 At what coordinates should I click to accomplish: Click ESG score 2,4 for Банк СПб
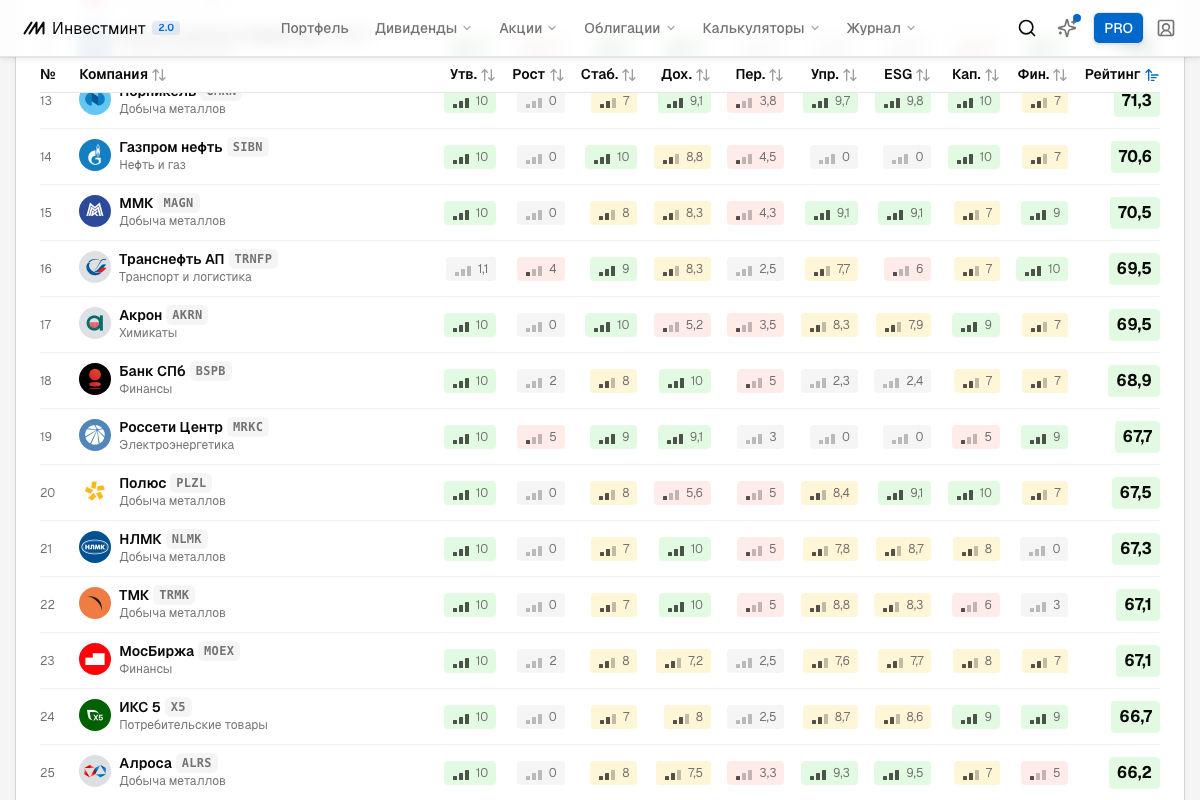[903, 381]
